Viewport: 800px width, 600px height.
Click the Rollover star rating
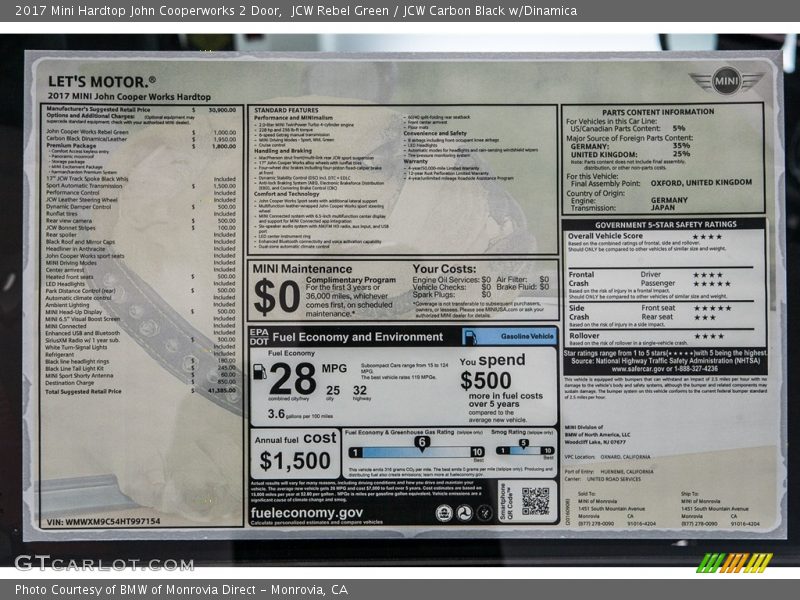(708, 336)
